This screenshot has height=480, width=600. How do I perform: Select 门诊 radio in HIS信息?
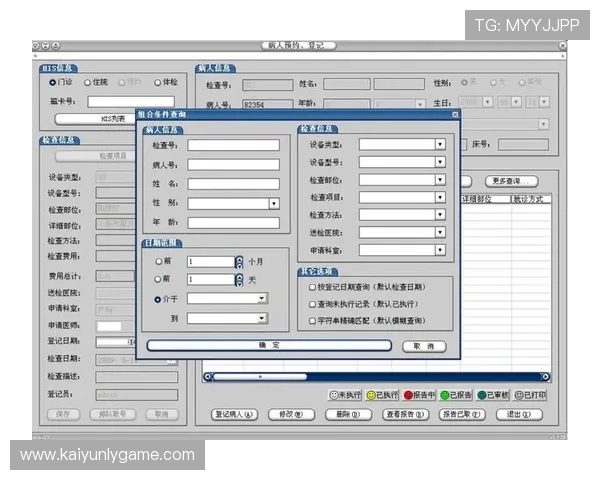pyautogui.click(x=52, y=82)
